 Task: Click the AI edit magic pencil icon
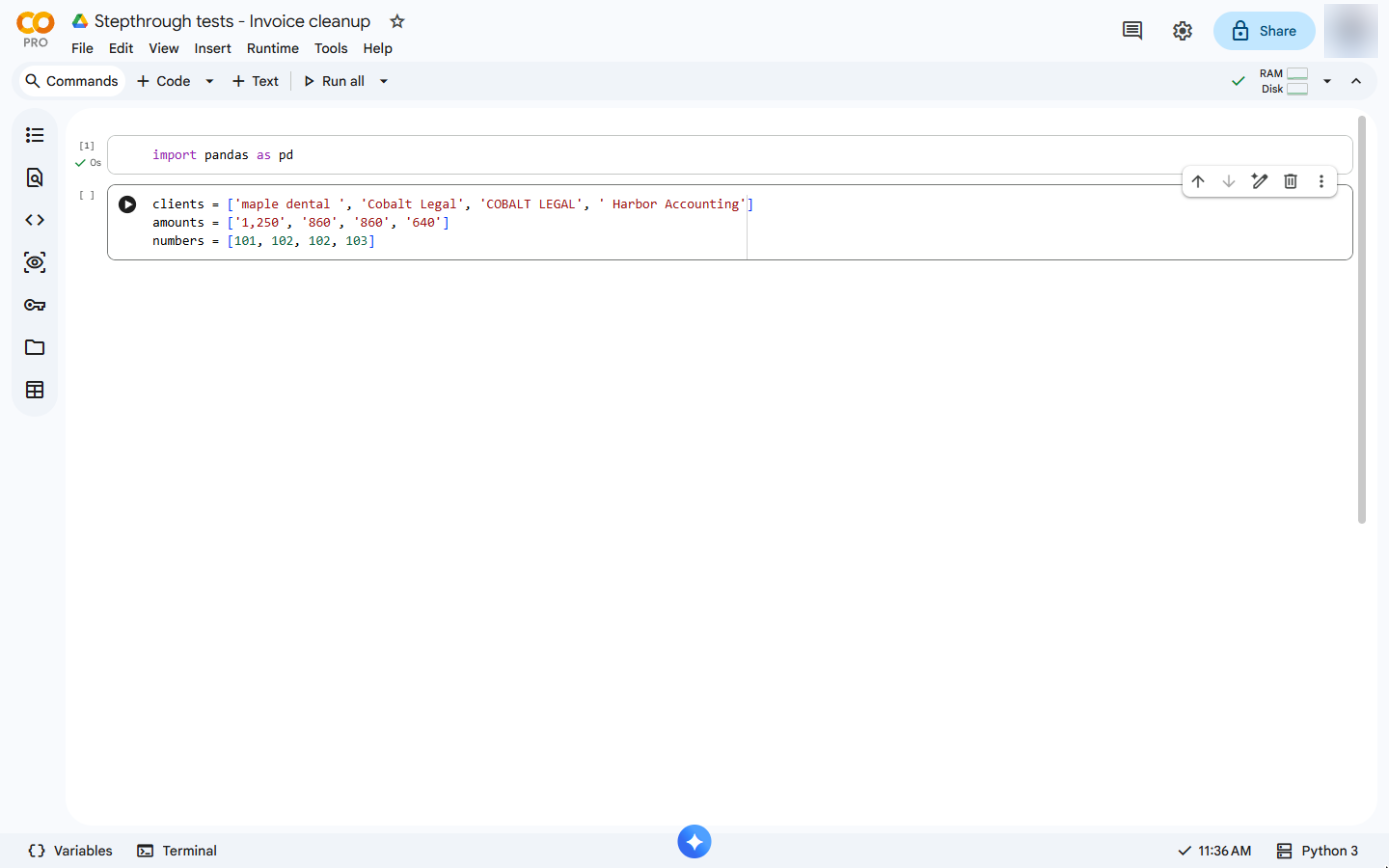click(1260, 181)
